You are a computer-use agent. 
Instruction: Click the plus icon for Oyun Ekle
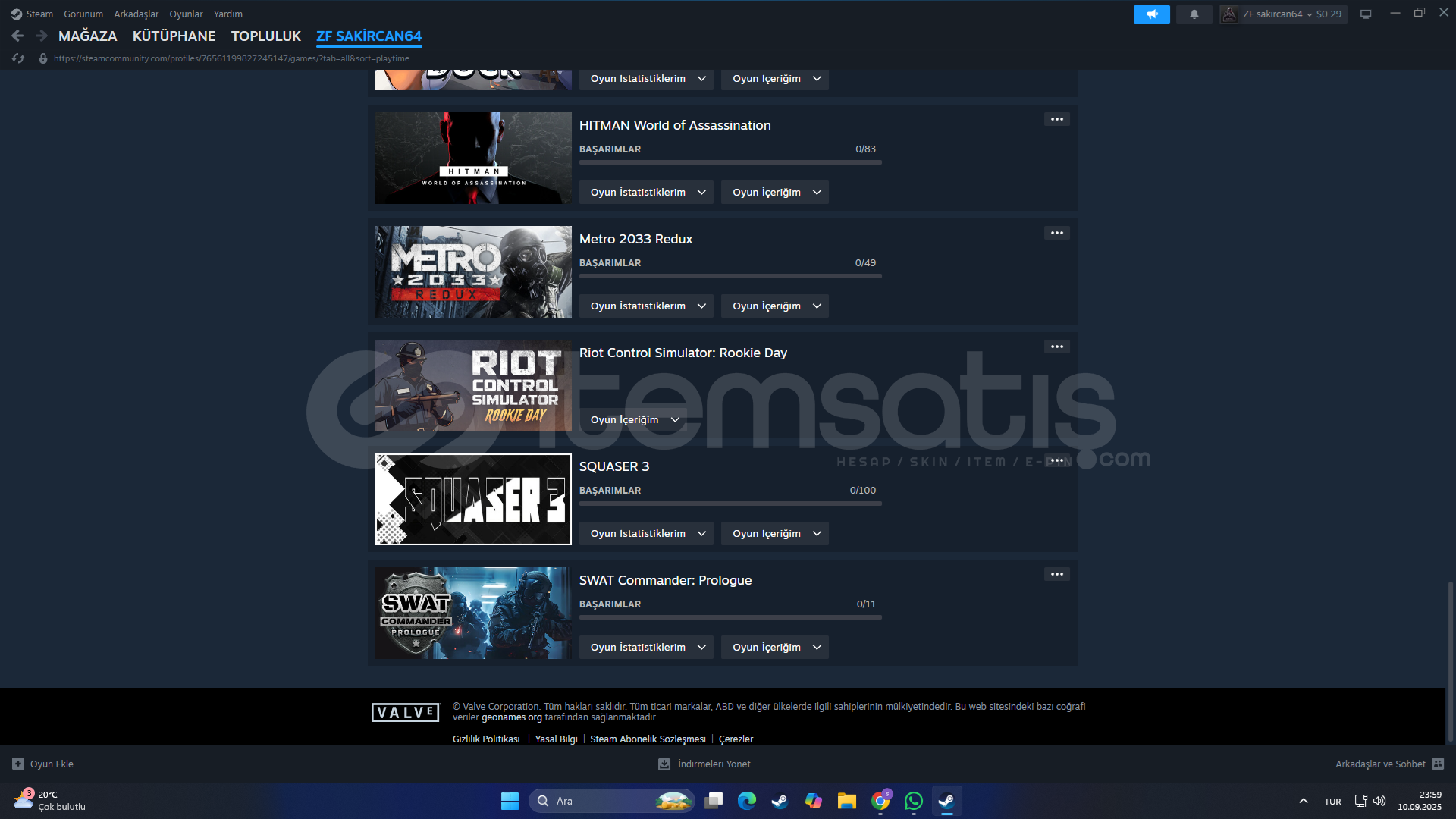(18, 764)
